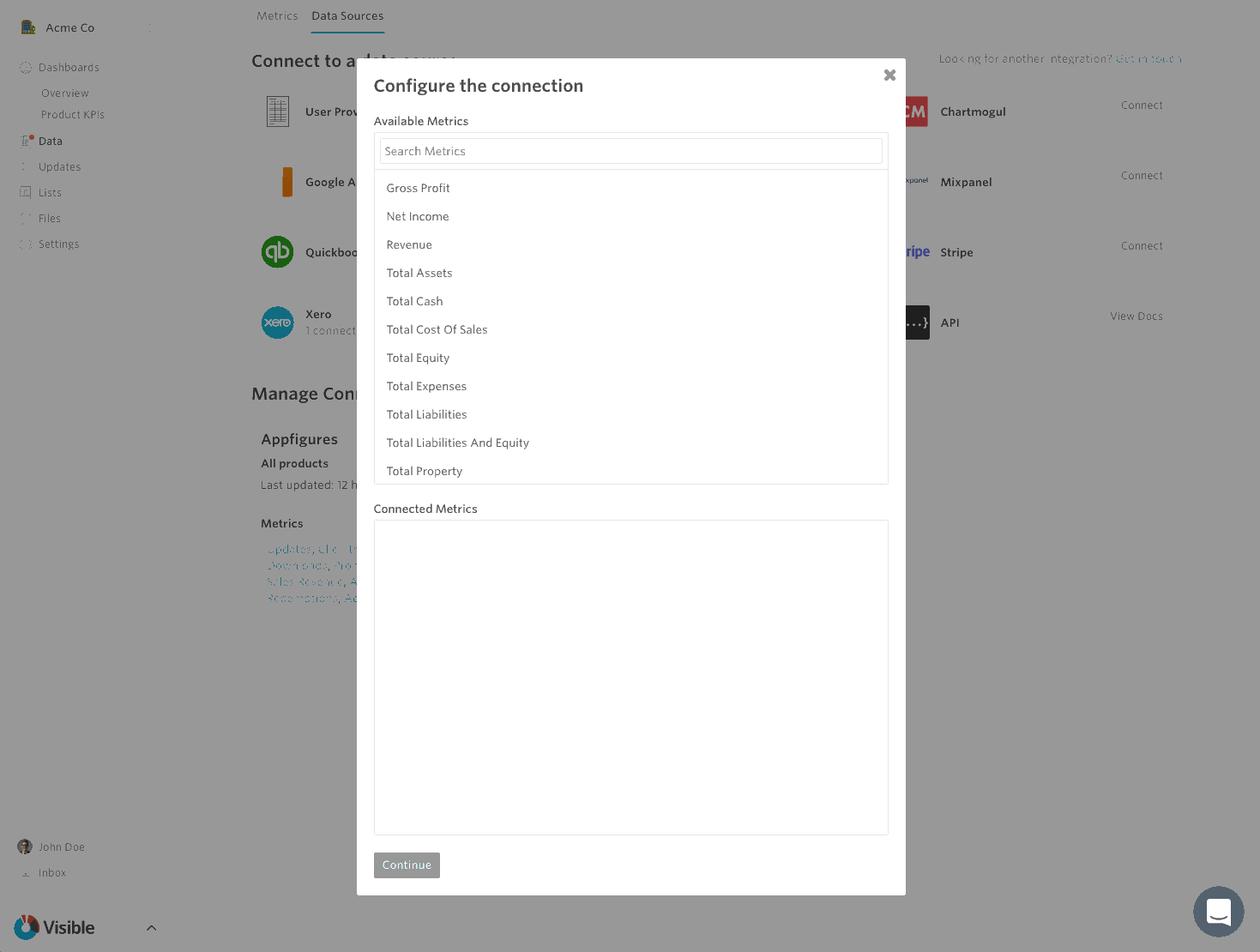Focus the Search Metrics field
Image resolution: width=1260 pixels, height=952 pixels.
pyautogui.click(x=630, y=151)
